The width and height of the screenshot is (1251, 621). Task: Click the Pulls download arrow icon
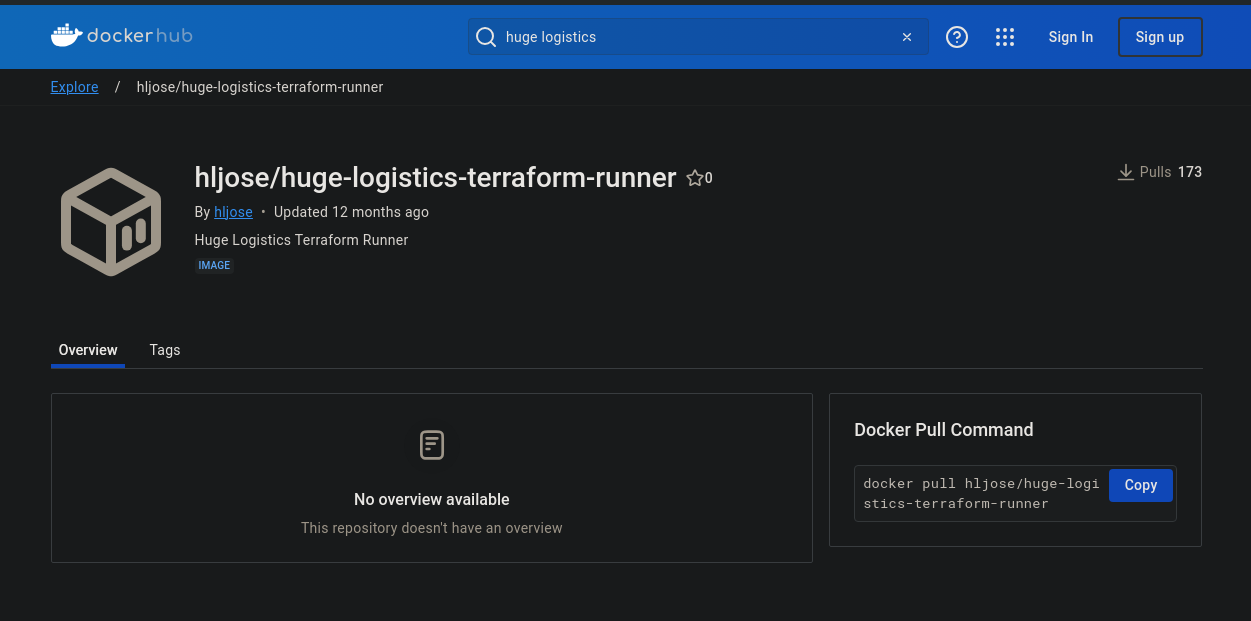tap(1126, 172)
